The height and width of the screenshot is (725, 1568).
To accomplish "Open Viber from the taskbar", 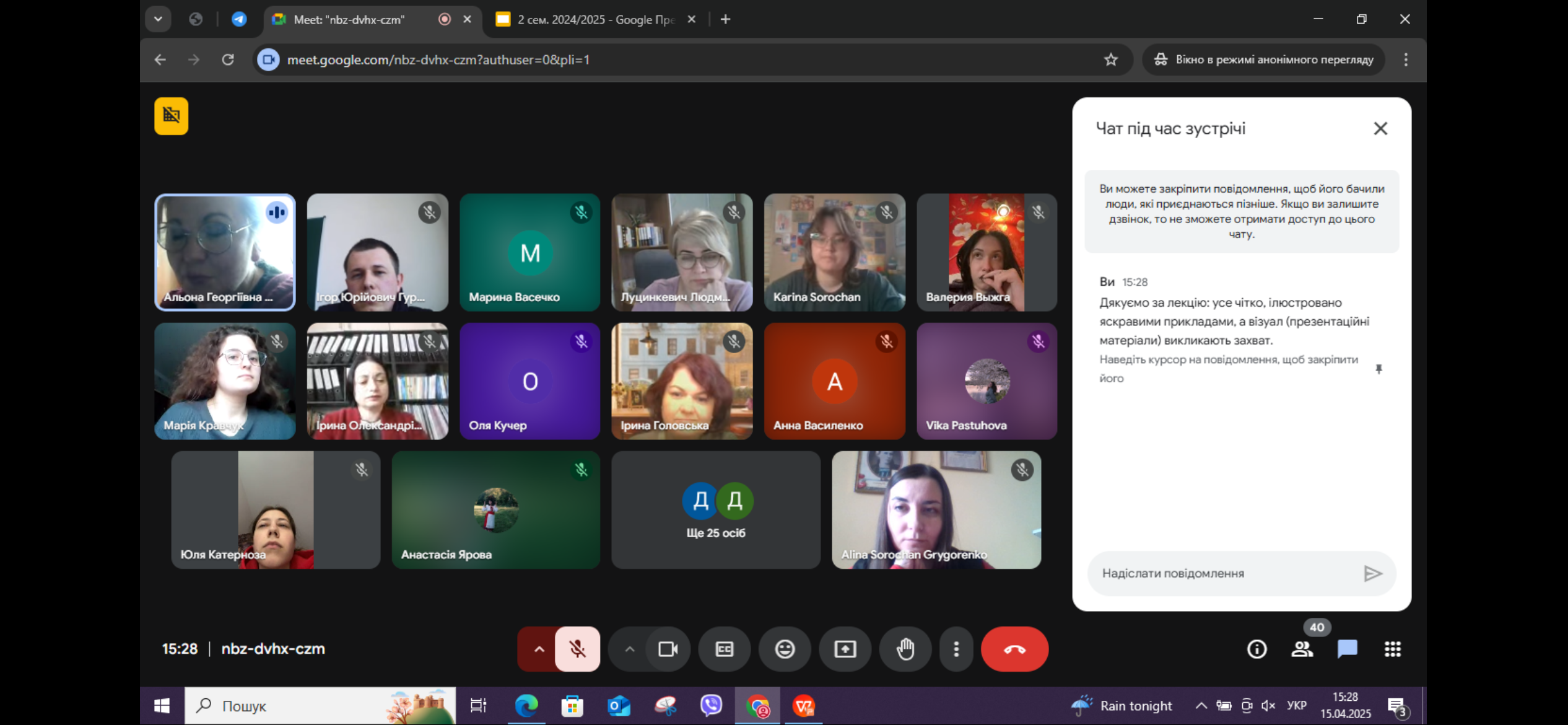I will [711, 706].
